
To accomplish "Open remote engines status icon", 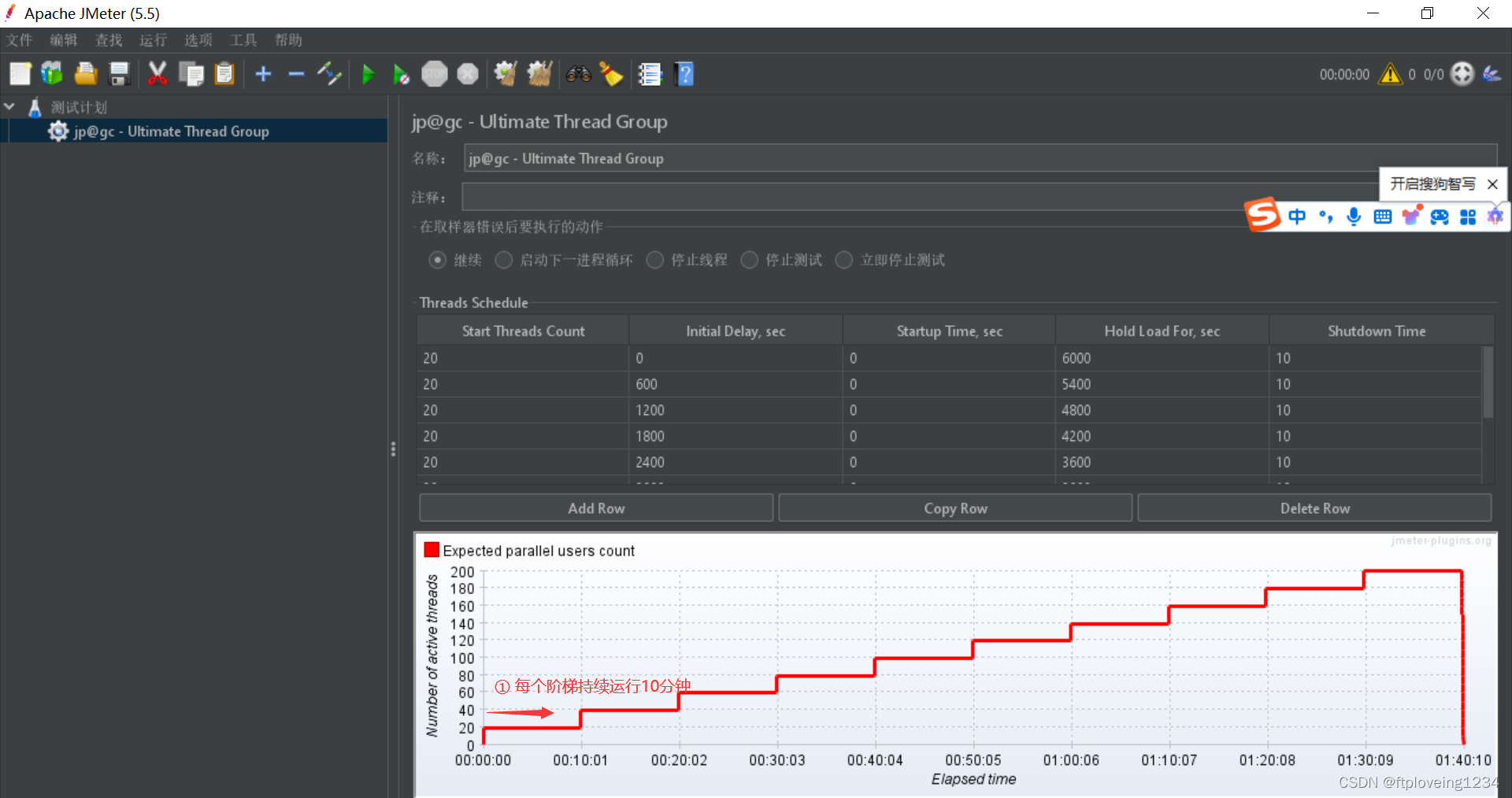I will [x=1462, y=74].
